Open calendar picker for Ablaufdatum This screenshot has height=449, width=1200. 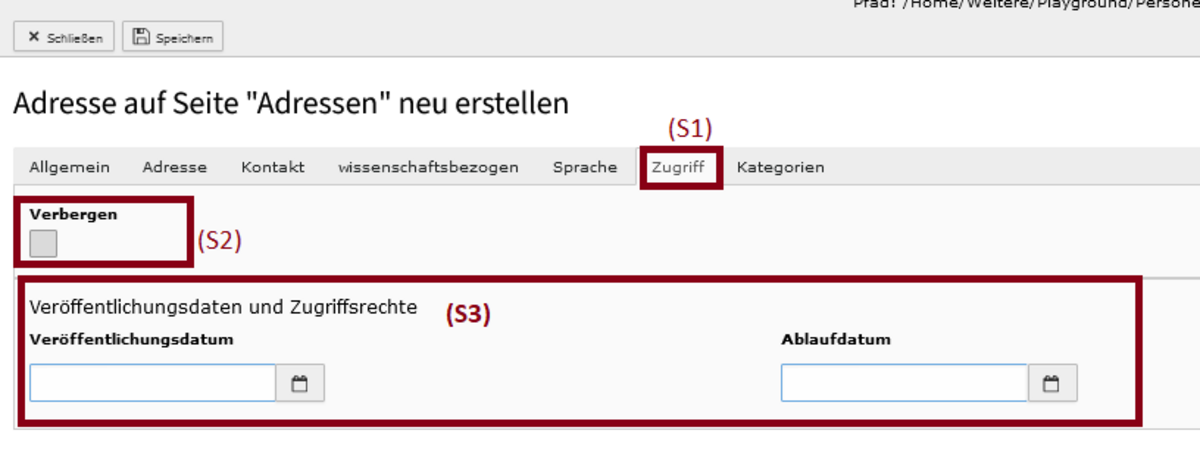point(1052,383)
